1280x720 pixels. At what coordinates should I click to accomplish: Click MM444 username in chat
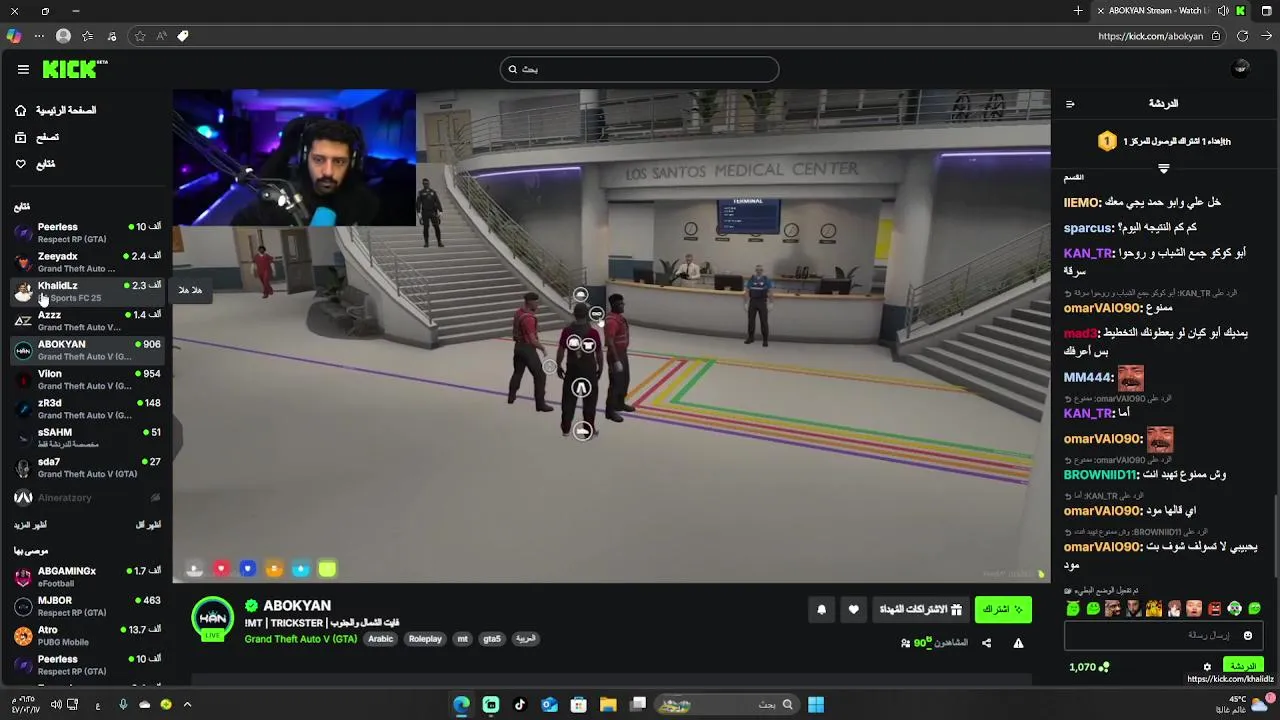point(1088,378)
